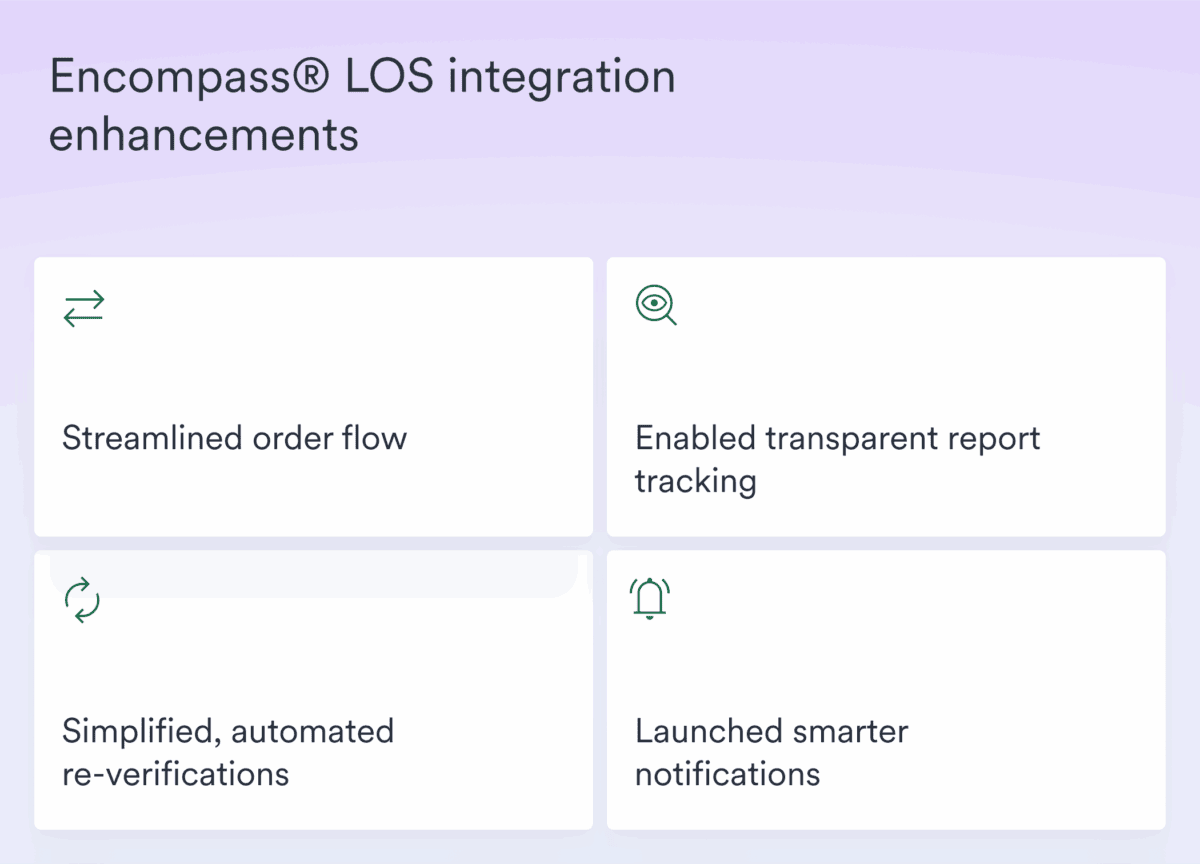Open the Streamlined order flow card
This screenshot has width=1200, height=864.
313,397
